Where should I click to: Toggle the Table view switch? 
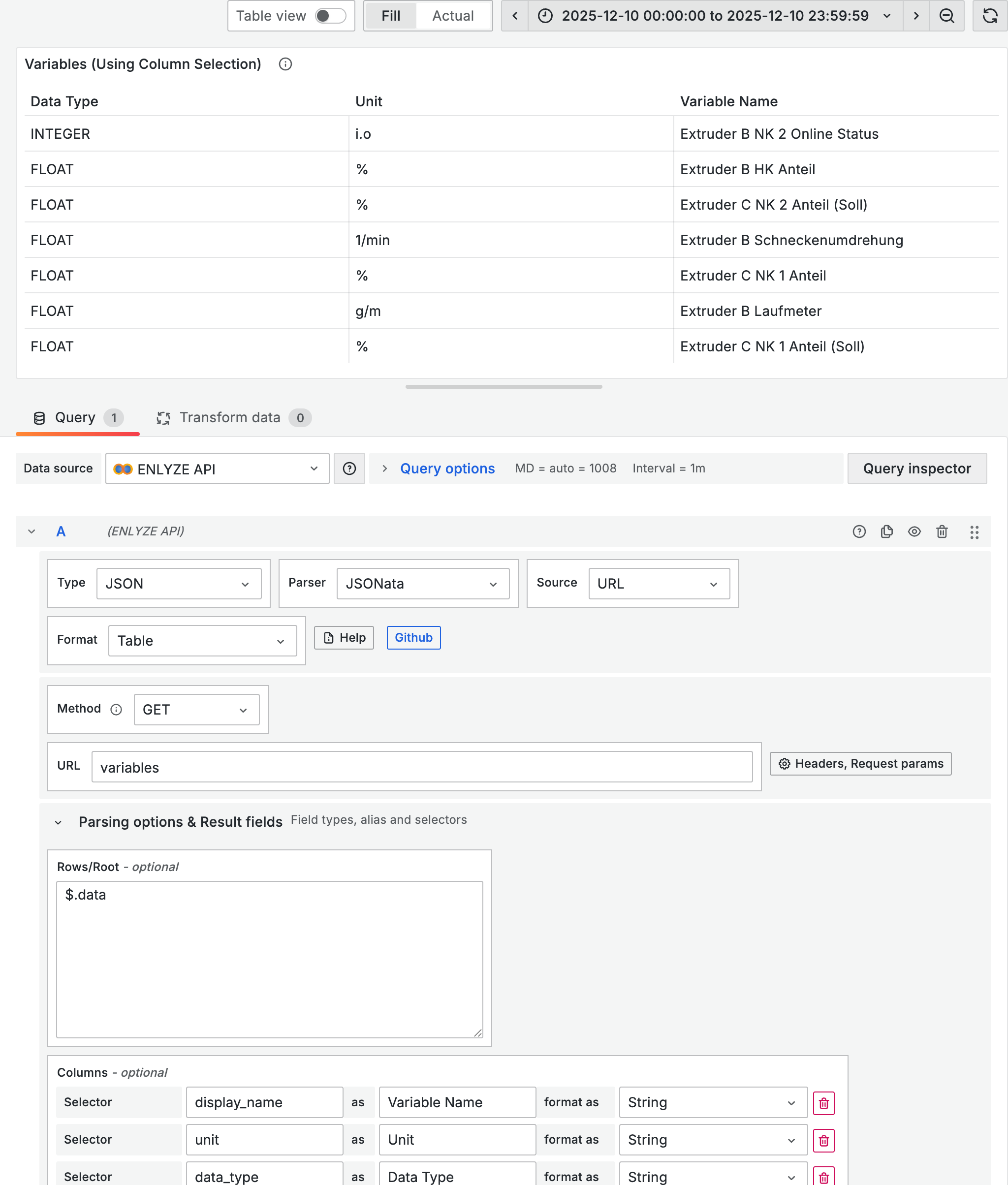coord(330,15)
